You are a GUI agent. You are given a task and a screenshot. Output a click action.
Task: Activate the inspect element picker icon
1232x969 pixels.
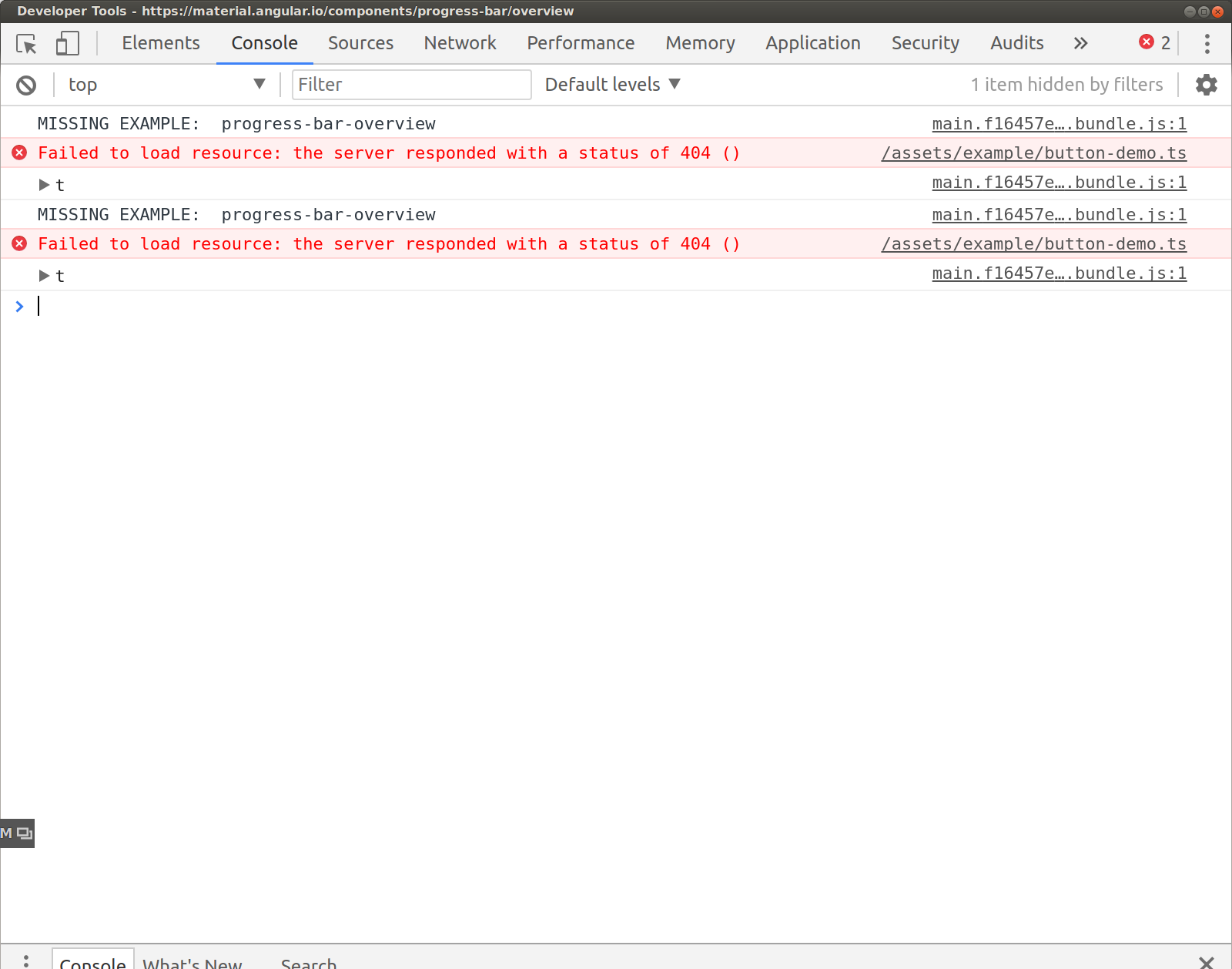click(x=26, y=44)
